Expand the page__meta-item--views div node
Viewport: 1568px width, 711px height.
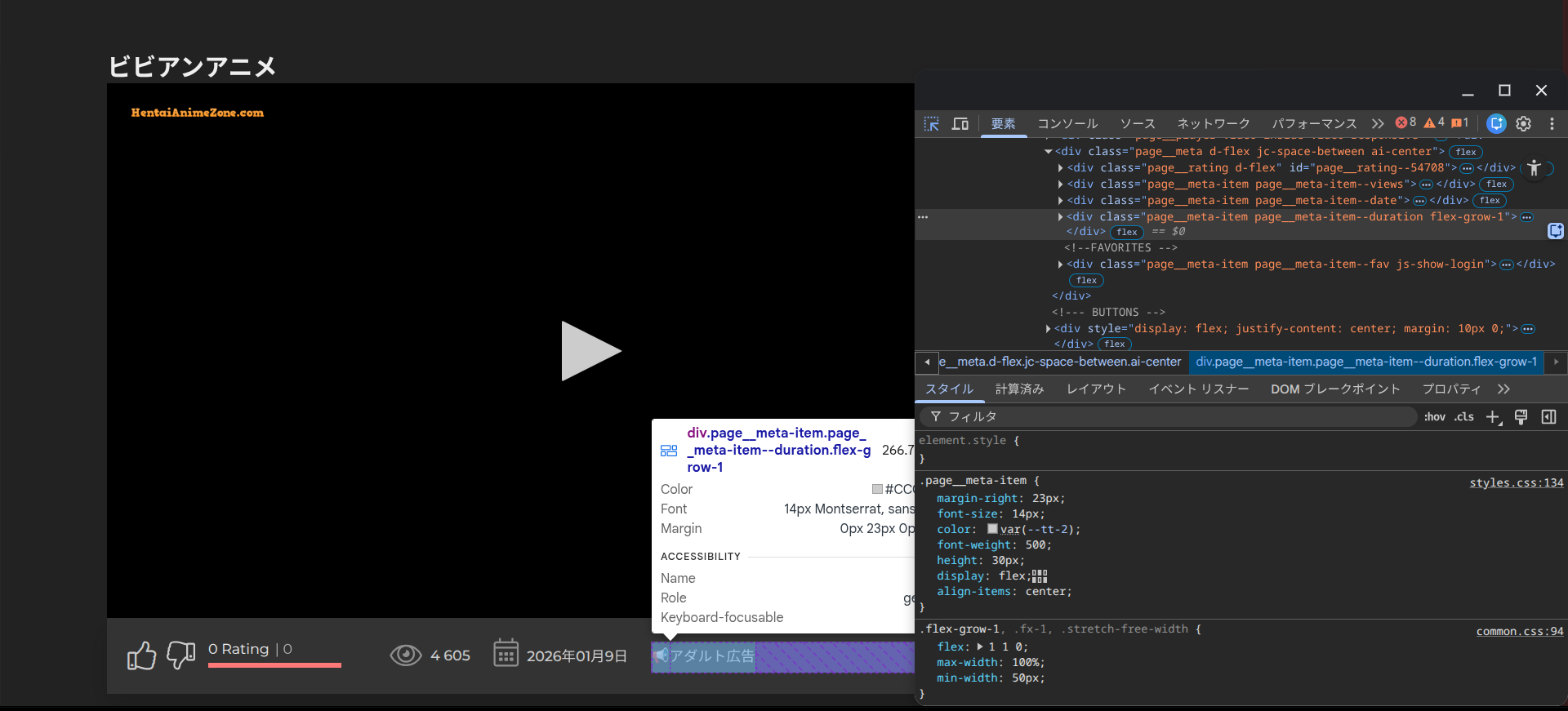pyautogui.click(x=1060, y=184)
